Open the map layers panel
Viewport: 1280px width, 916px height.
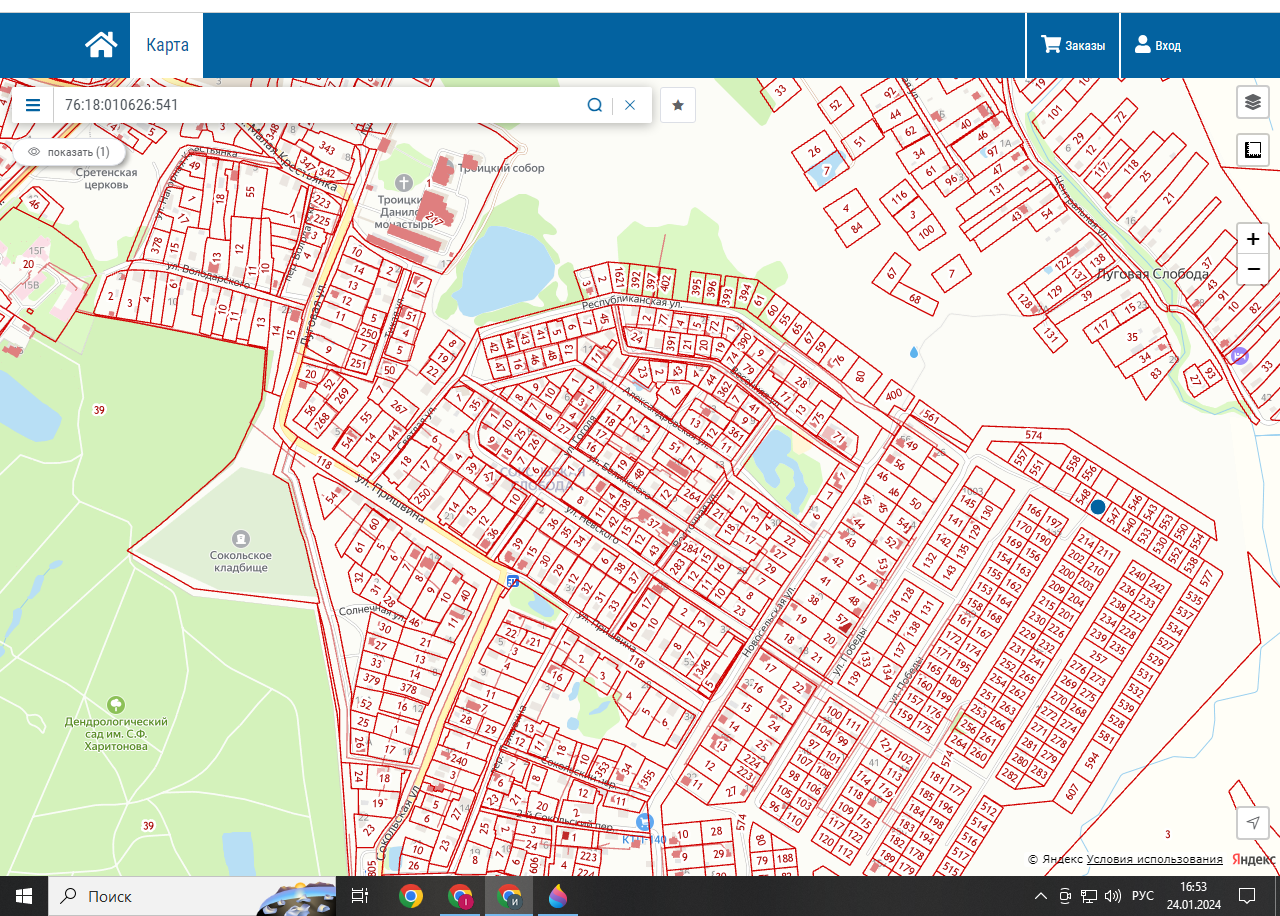[x=1252, y=102]
